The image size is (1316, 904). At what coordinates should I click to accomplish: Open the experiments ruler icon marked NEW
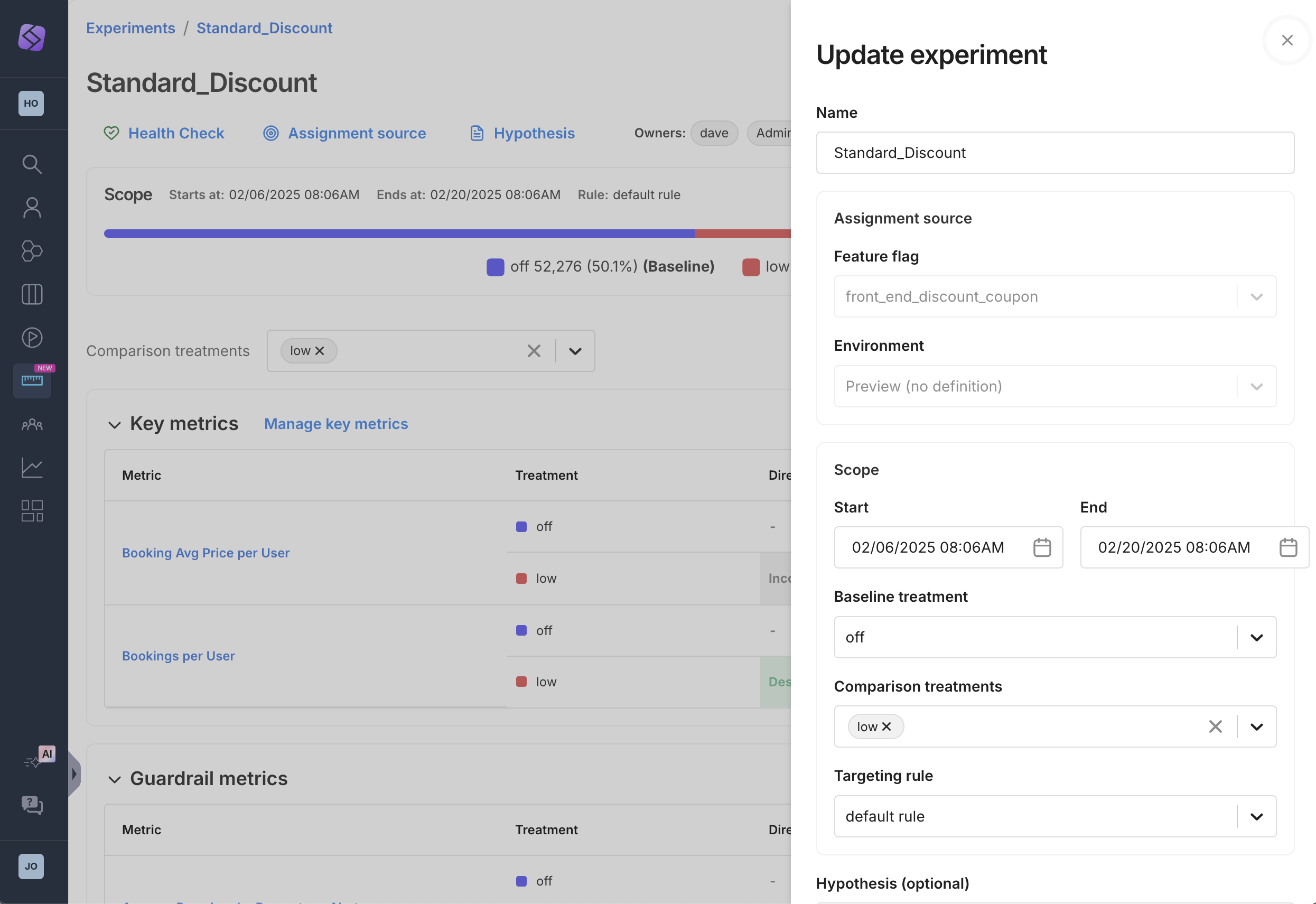pos(32,380)
